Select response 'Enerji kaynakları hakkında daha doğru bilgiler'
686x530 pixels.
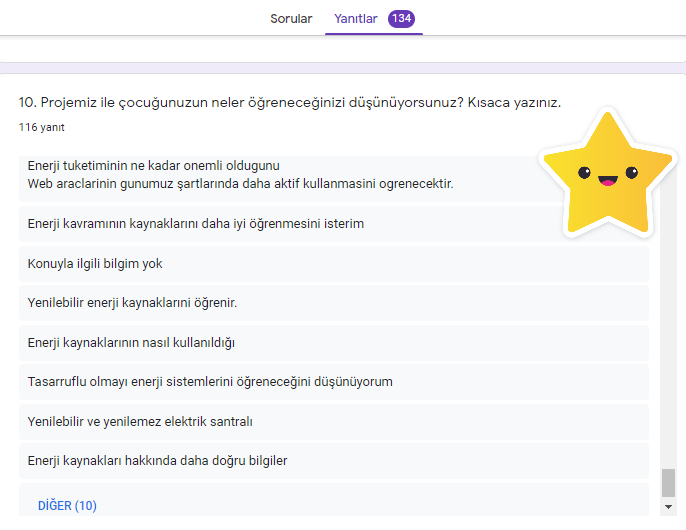point(334,461)
